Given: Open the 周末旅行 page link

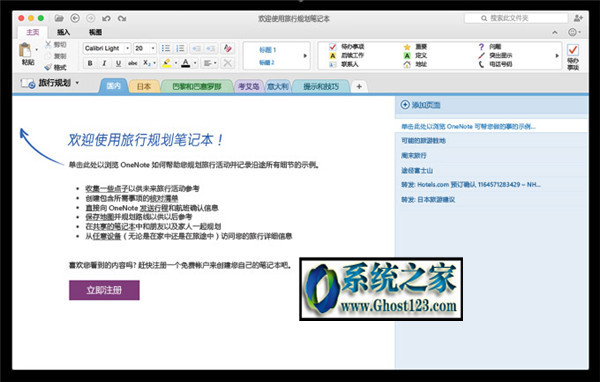Looking at the screenshot, I should point(414,155).
